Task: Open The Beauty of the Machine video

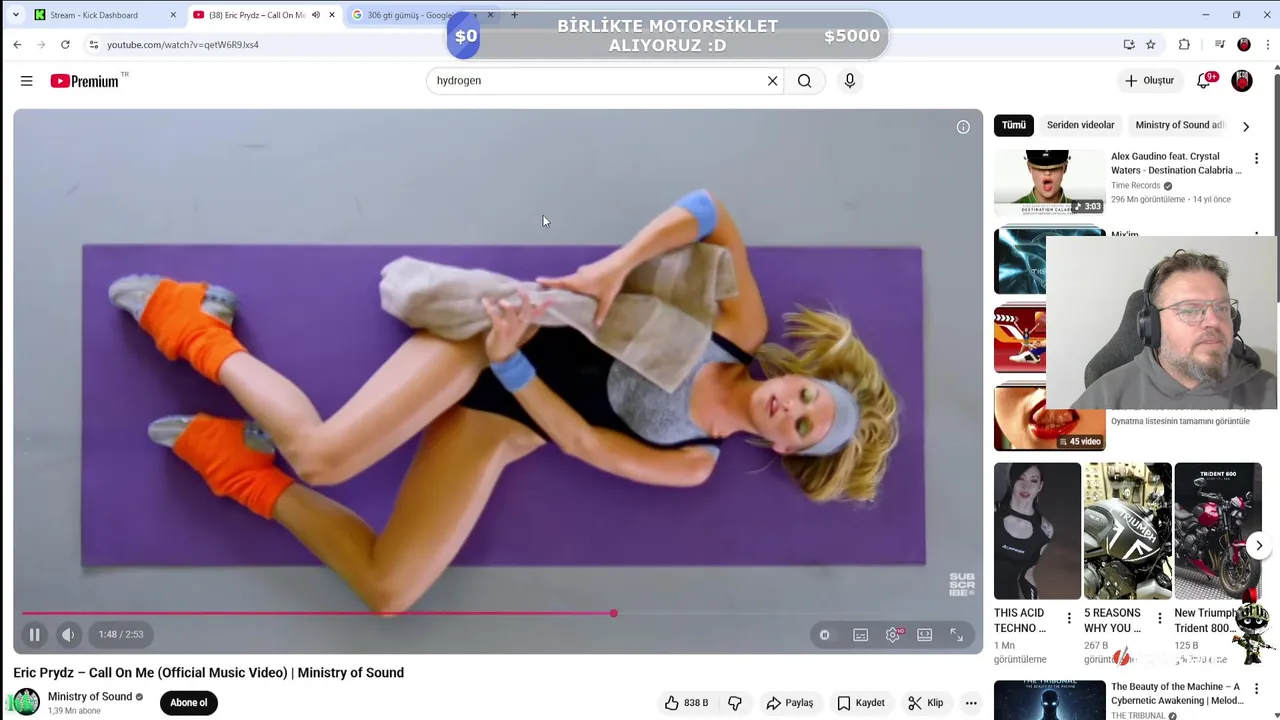Action: coord(1050,700)
